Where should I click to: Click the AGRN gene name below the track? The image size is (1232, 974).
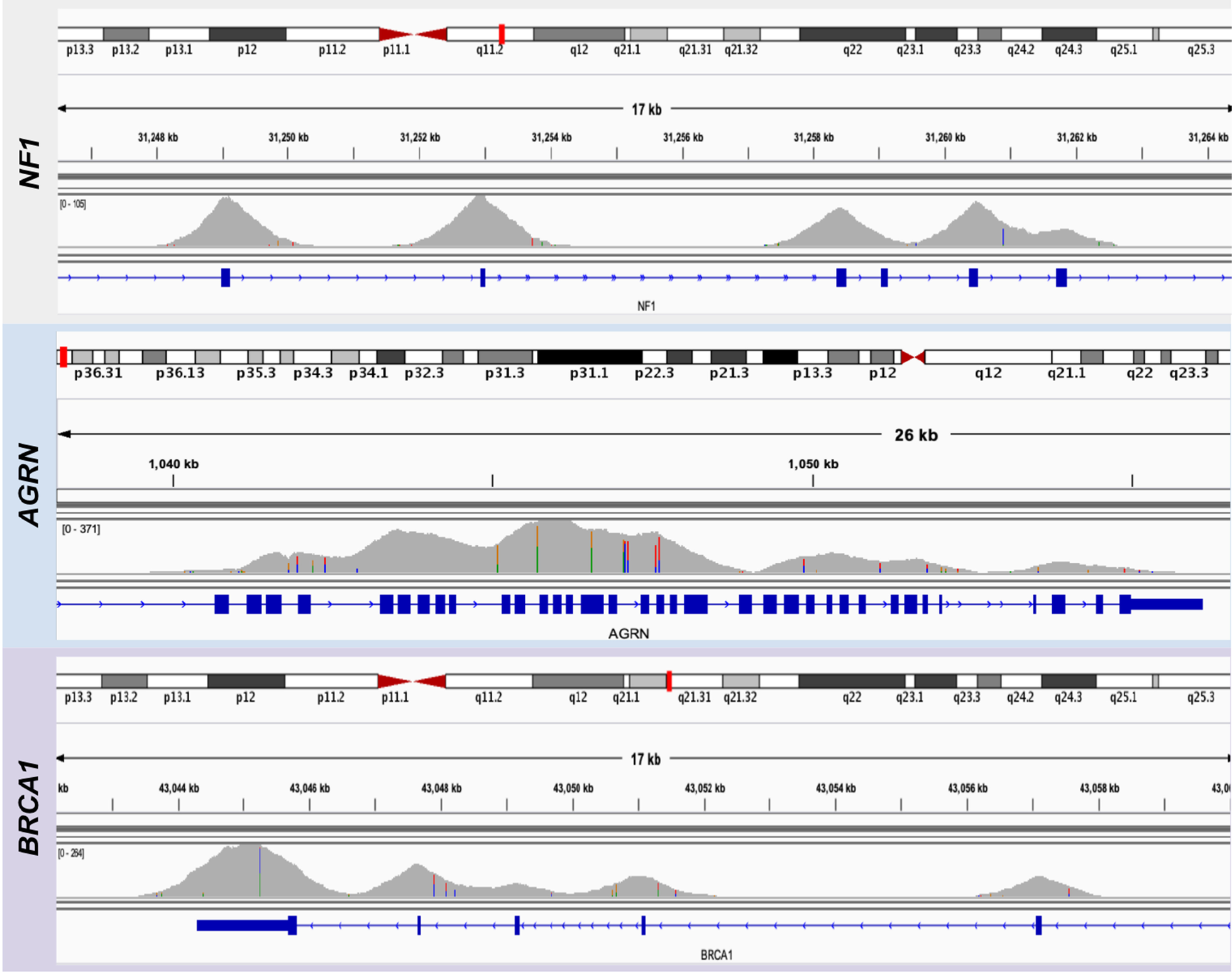(629, 634)
